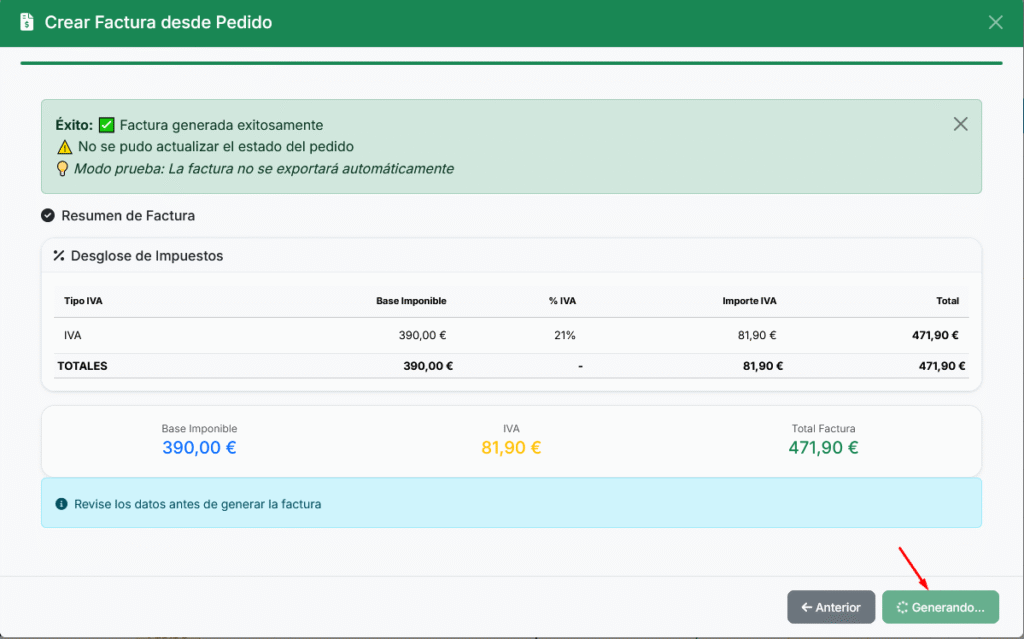Click the green checkmark success icon

(107, 125)
